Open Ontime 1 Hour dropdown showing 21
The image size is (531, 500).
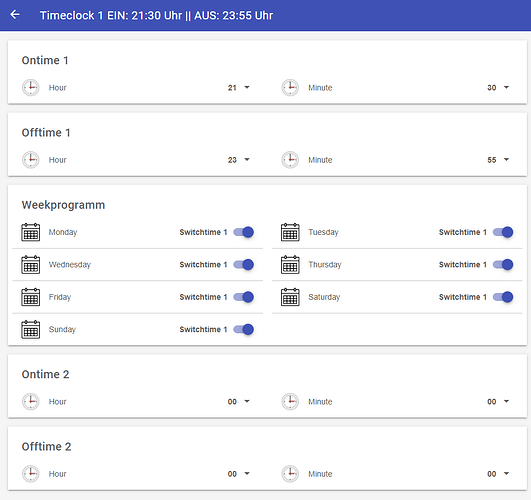(x=238, y=88)
